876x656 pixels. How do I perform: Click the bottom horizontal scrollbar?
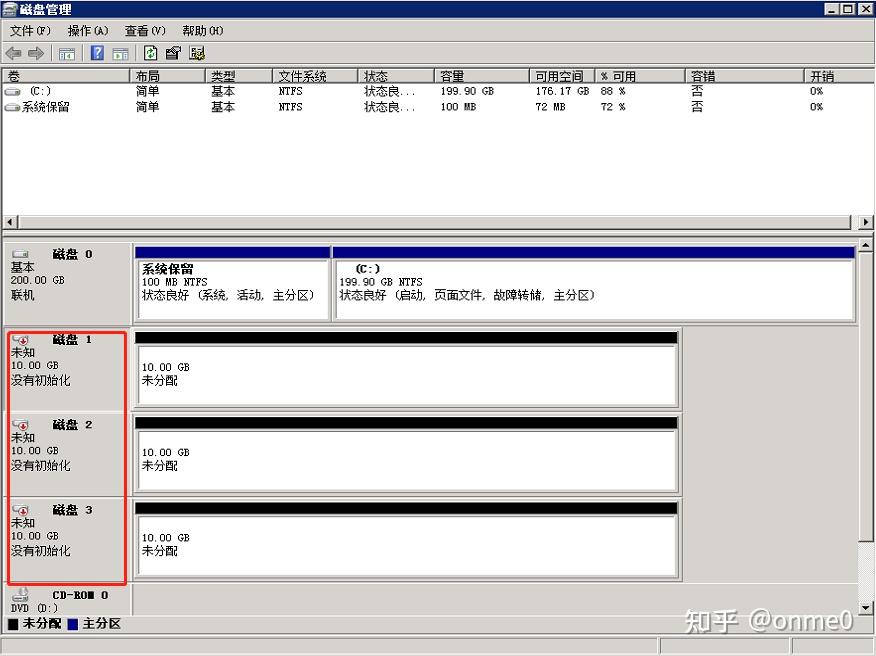(x=430, y=222)
